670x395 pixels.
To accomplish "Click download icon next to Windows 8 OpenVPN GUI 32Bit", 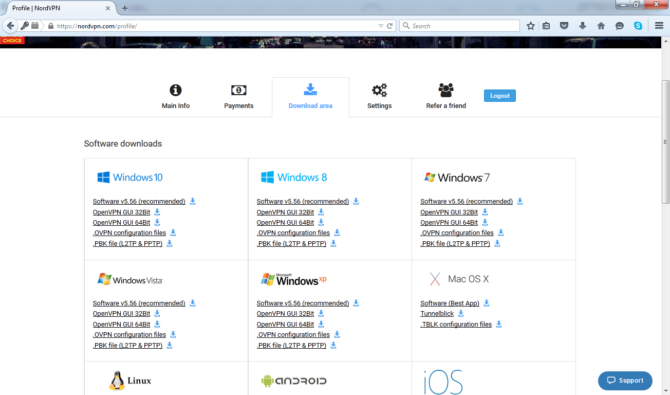I will 321,212.
